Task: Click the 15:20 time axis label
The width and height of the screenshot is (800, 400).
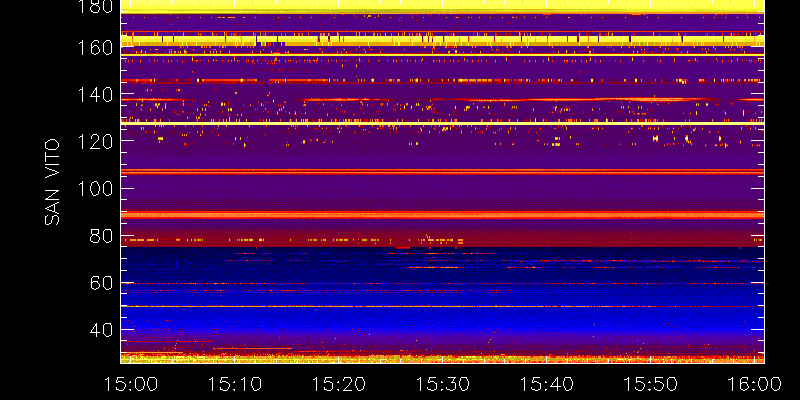Action: click(x=339, y=384)
